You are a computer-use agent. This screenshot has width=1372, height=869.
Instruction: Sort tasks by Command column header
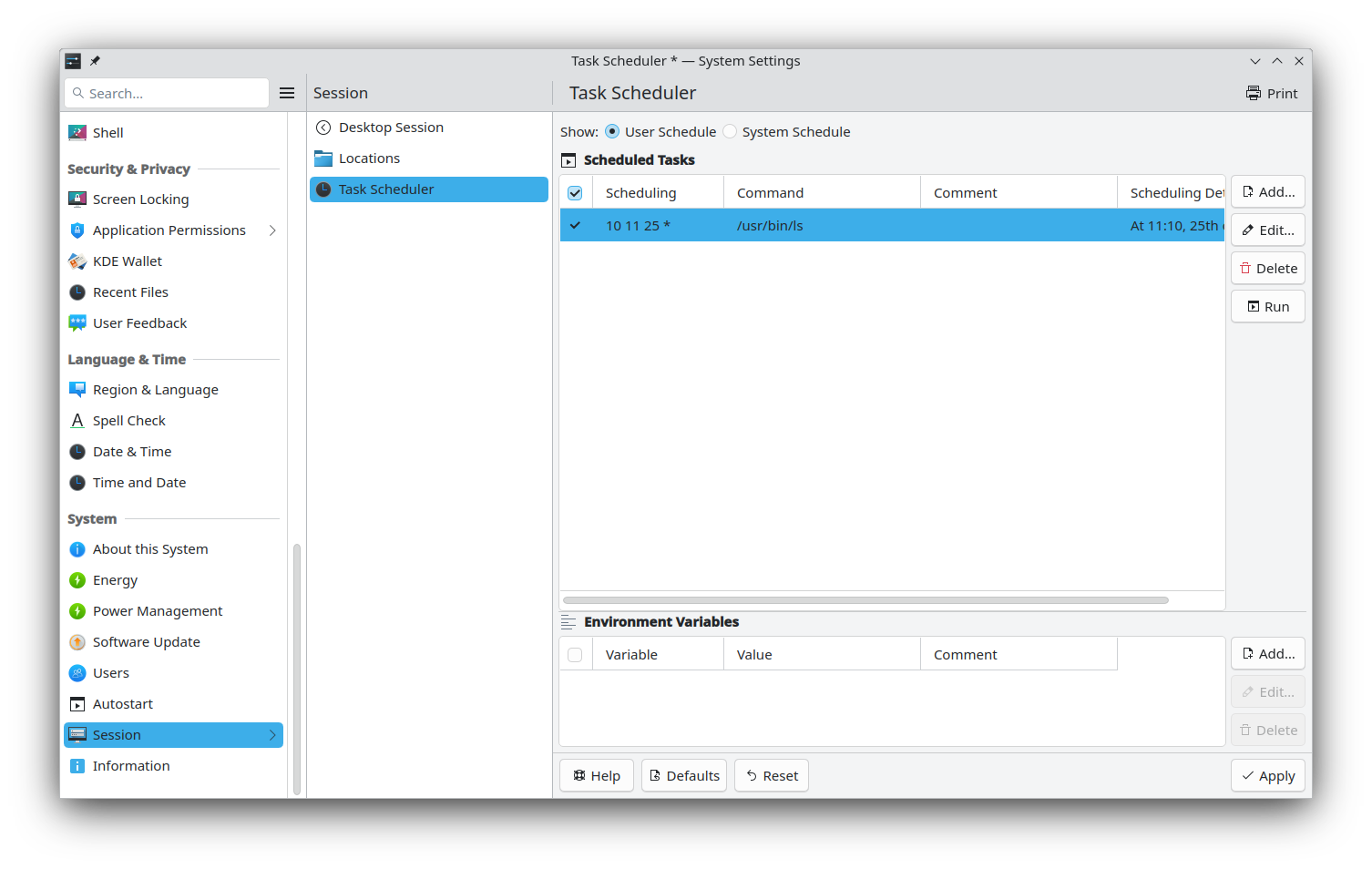(x=822, y=193)
